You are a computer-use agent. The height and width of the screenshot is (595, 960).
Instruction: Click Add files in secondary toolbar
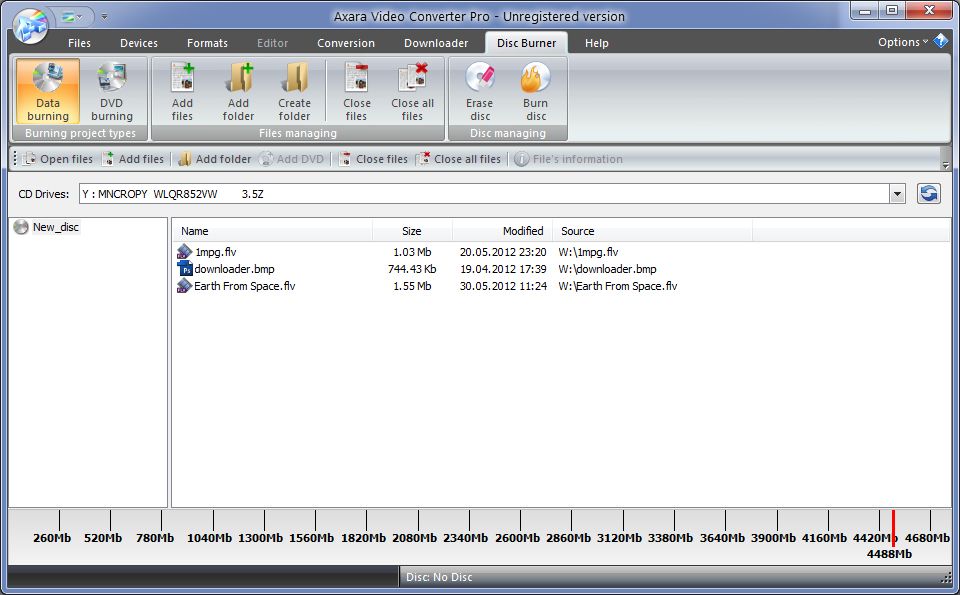(x=133, y=159)
